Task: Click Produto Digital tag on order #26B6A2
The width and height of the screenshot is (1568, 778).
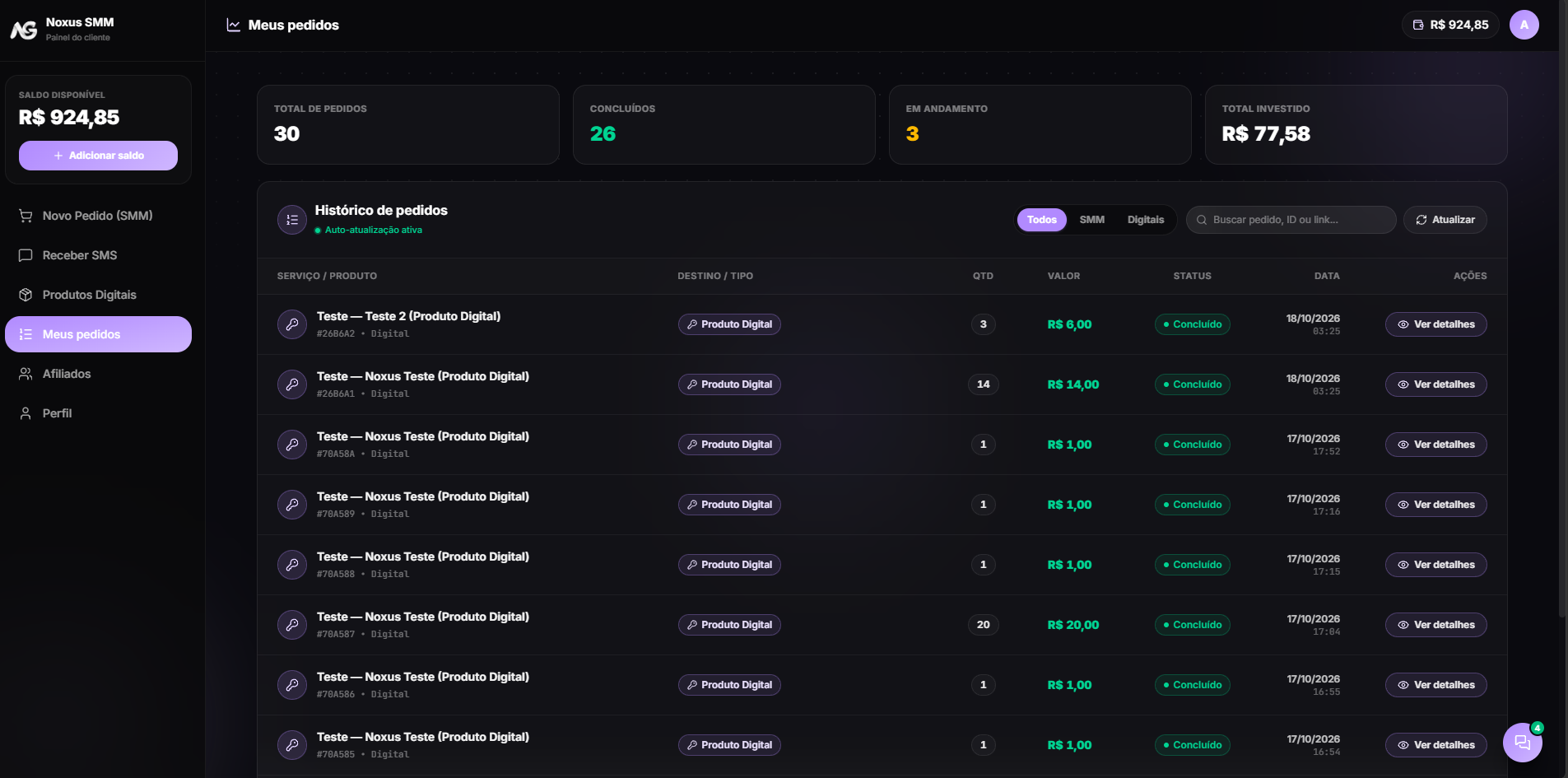Action: pyautogui.click(x=729, y=324)
